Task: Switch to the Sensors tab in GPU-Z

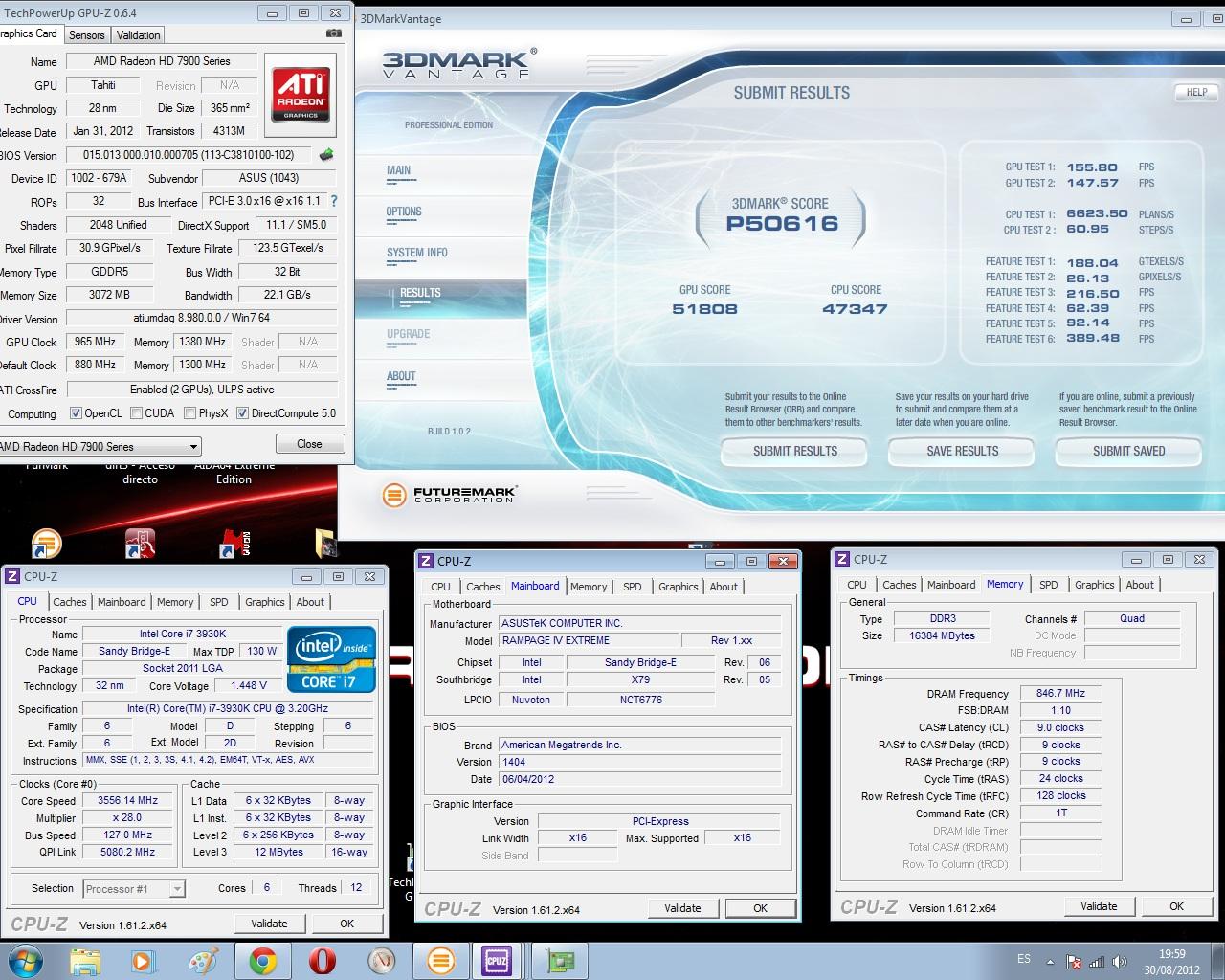Action: 86,34
